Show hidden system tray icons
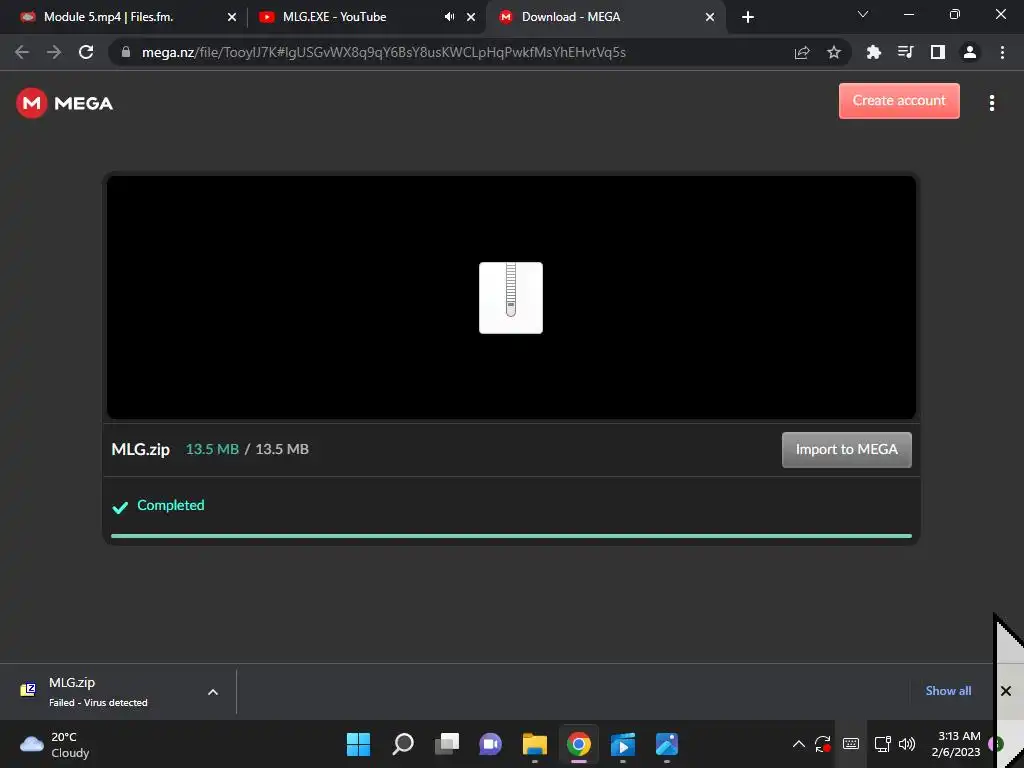This screenshot has height=768, width=1024. point(799,744)
